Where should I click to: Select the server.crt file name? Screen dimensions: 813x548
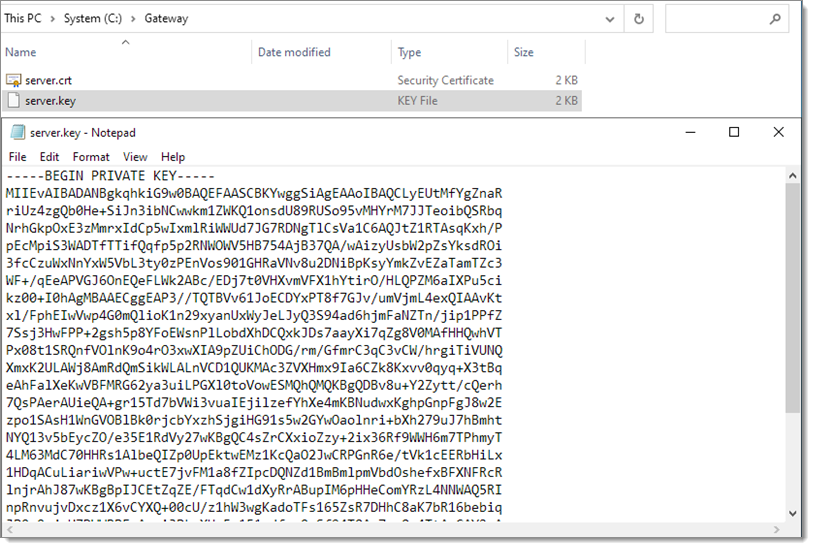48,80
